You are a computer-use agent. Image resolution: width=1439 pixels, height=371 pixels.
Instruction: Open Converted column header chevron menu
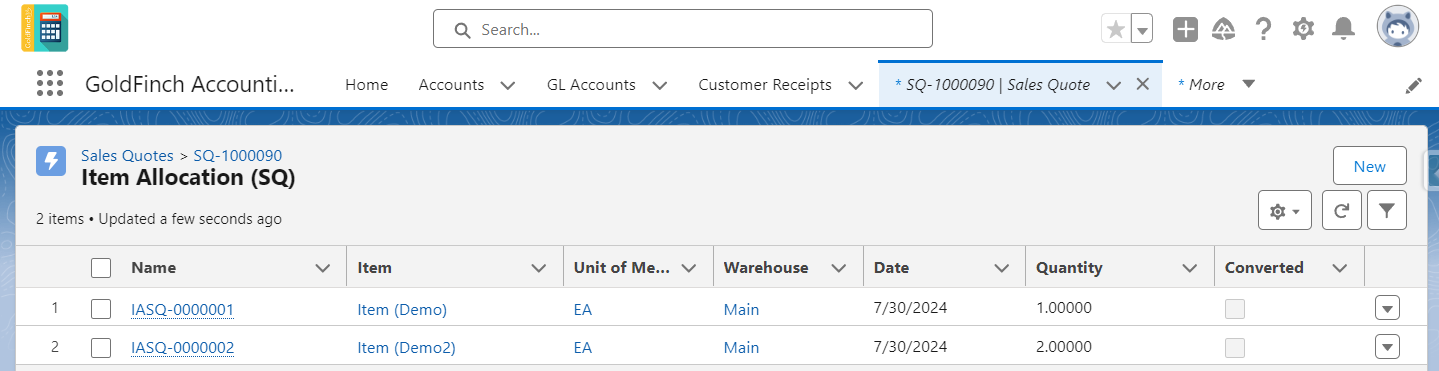1340,268
